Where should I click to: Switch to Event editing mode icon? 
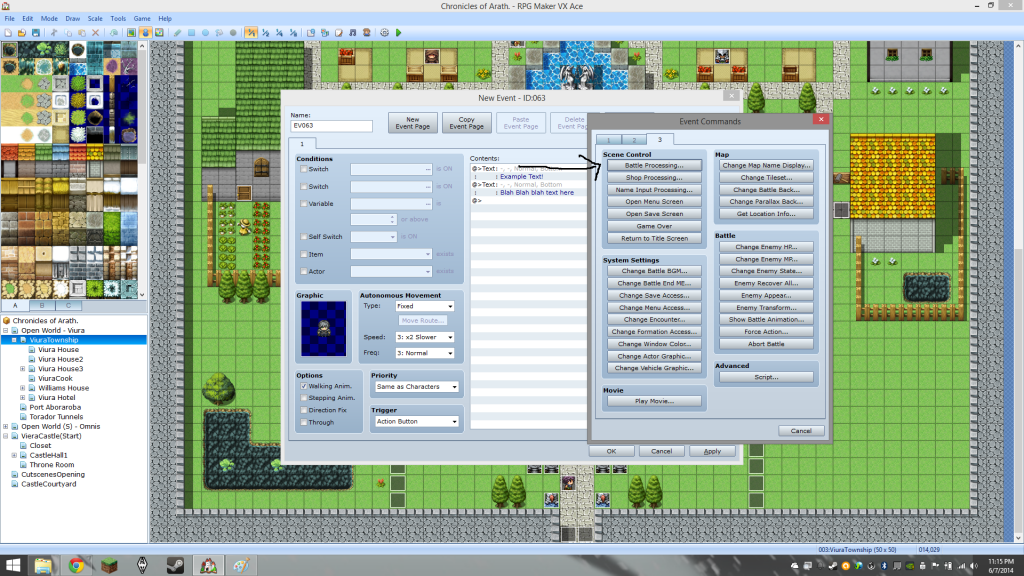tap(146, 32)
